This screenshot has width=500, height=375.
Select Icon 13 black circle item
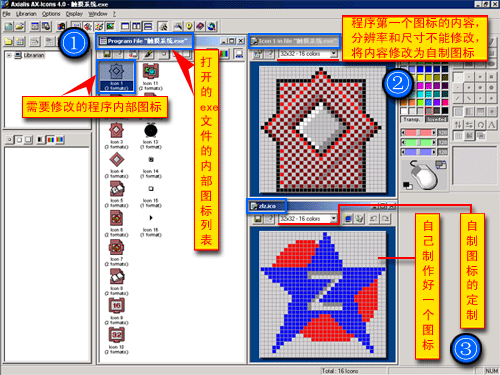point(151,136)
